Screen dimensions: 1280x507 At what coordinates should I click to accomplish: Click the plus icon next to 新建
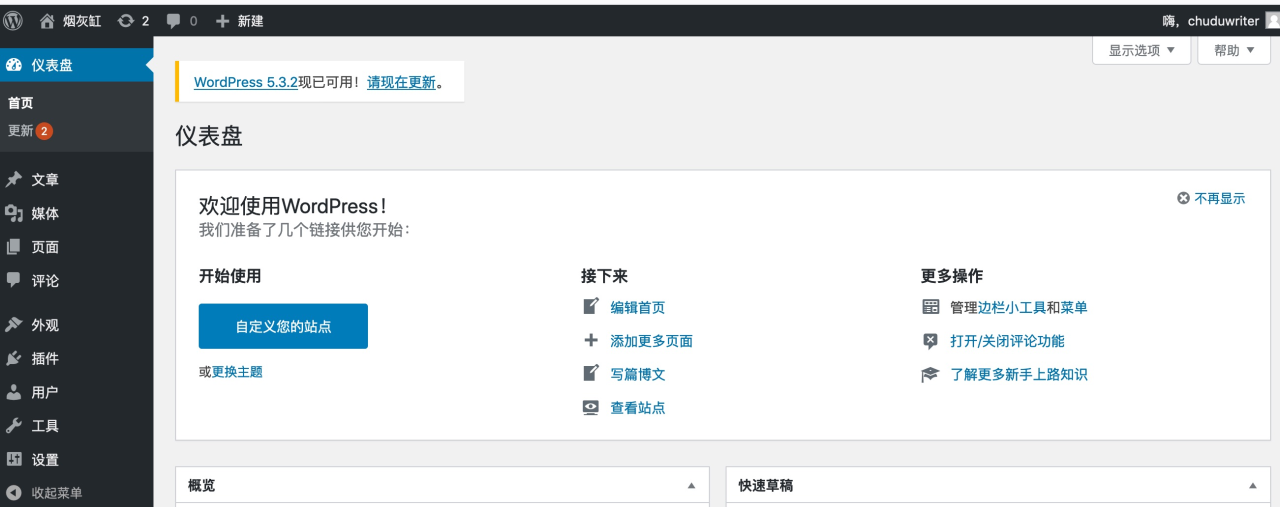(x=223, y=20)
